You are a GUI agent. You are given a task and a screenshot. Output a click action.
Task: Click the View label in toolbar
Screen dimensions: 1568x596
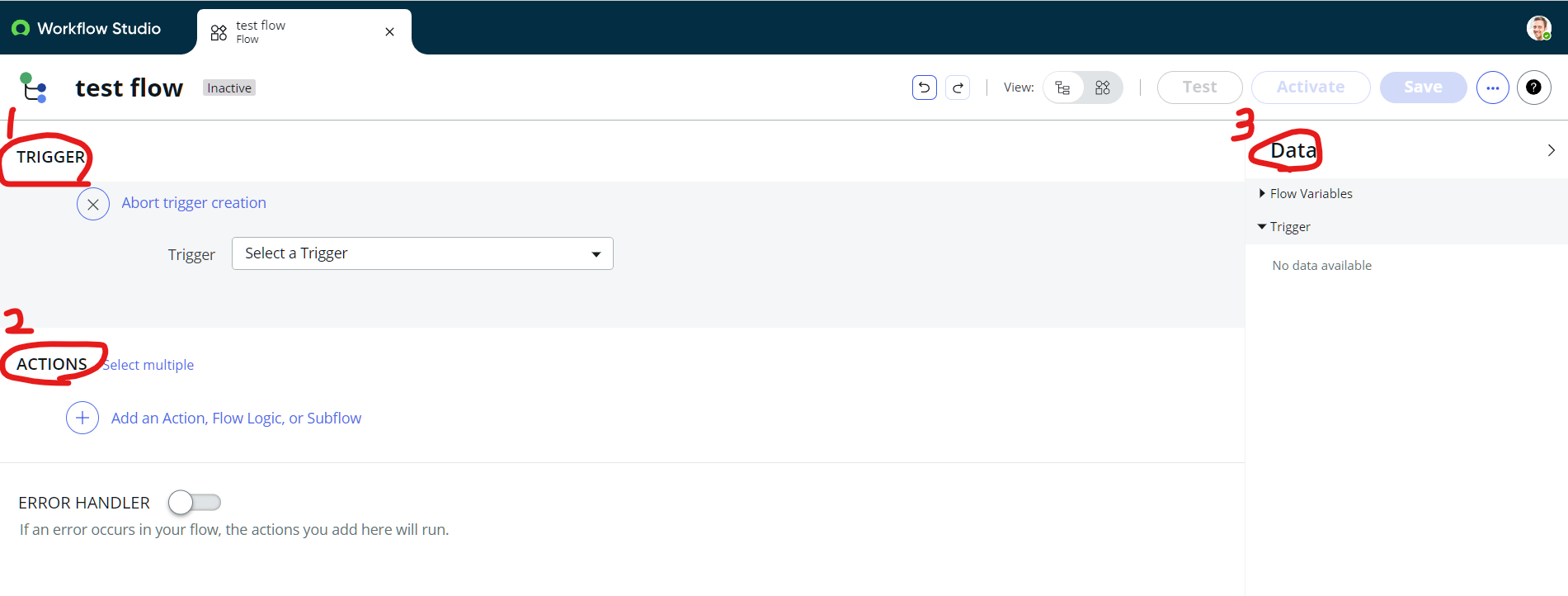coord(1019,88)
